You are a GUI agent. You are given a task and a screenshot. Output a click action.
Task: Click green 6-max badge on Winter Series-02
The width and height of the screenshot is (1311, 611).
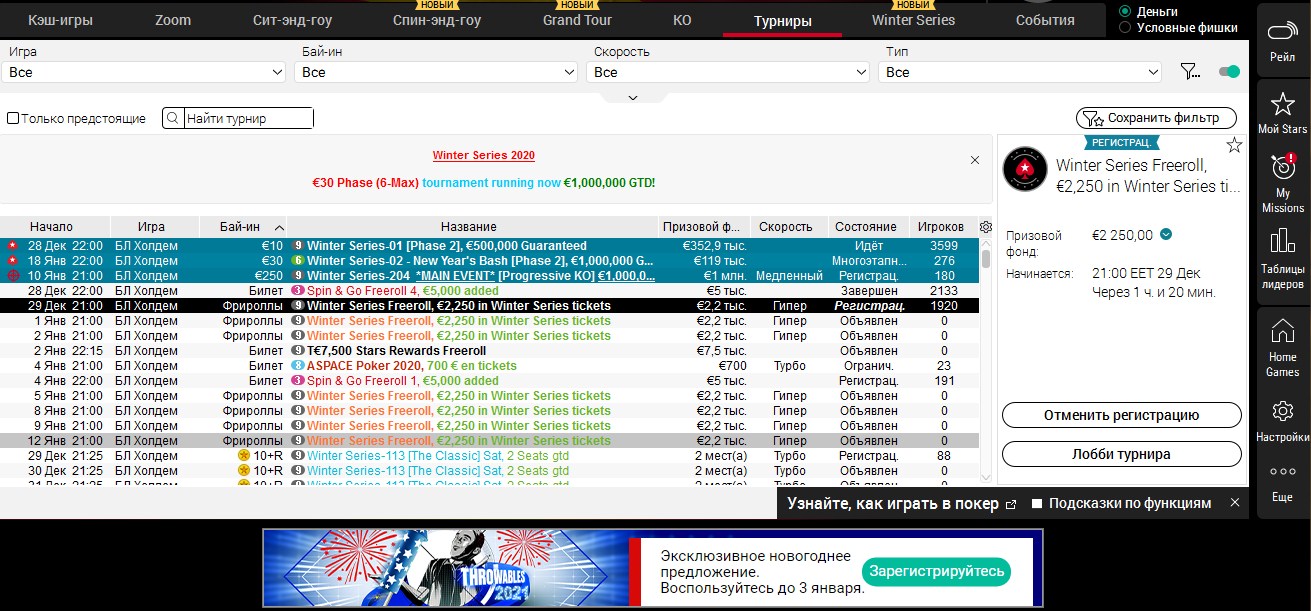point(298,261)
